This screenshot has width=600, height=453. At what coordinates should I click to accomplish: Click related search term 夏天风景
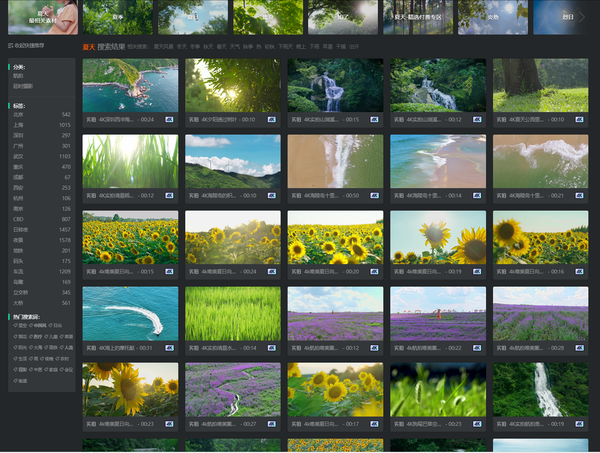tap(163, 47)
